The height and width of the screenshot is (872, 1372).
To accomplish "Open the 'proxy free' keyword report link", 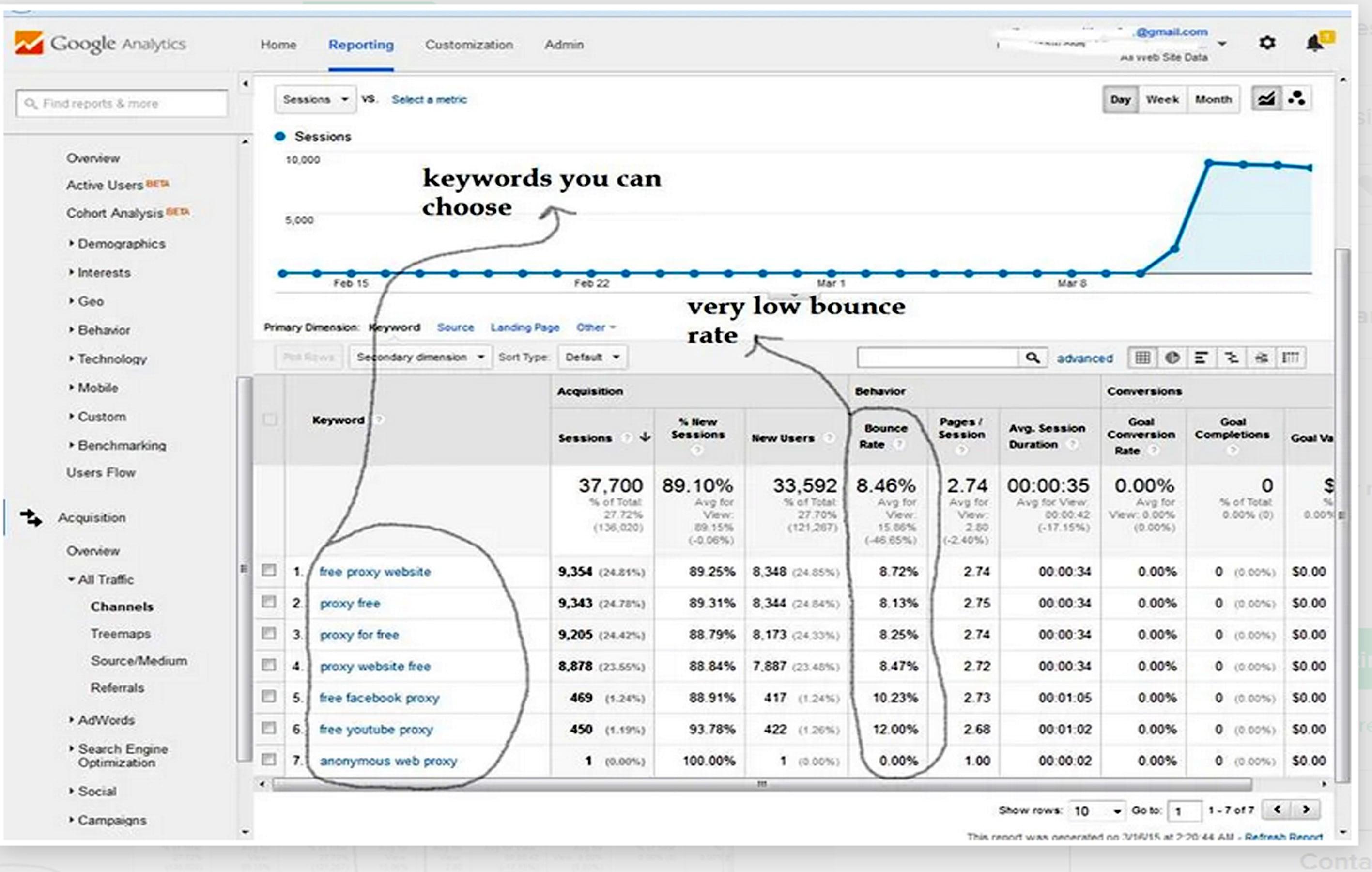I will coord(351,603).
